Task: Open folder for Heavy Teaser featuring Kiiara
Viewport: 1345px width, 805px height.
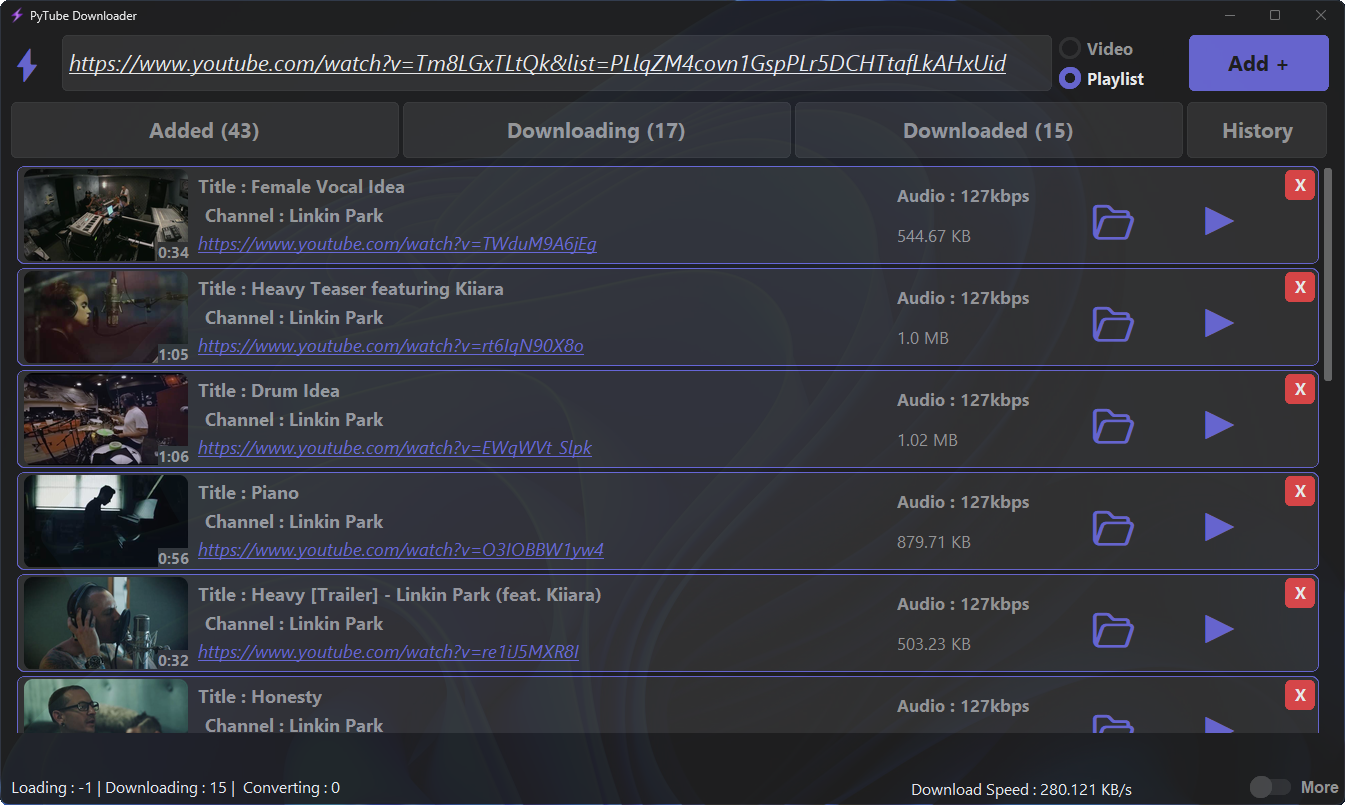Action: point(1112,324)
